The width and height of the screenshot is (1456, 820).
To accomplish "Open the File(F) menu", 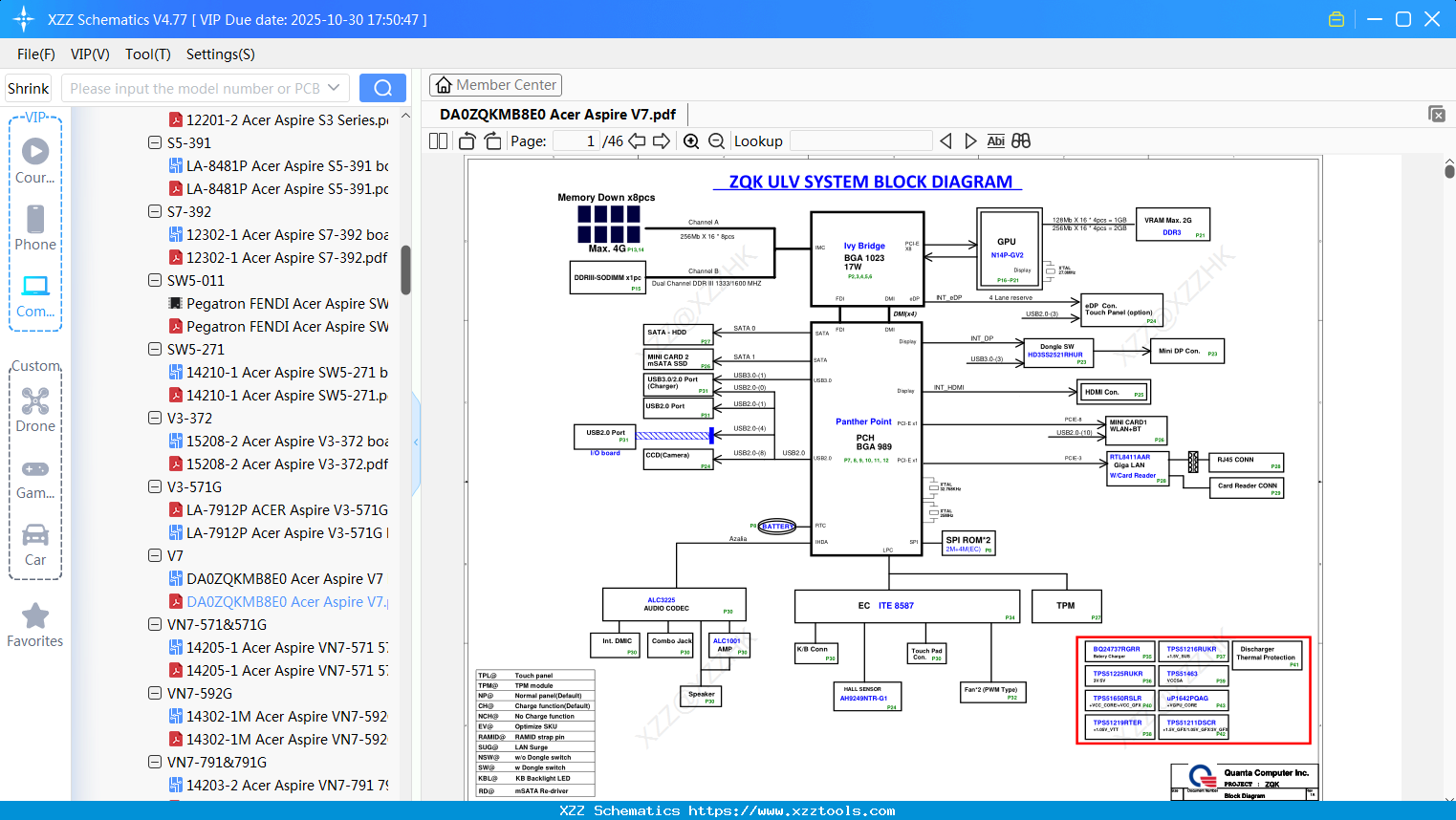I will point(36,54).
